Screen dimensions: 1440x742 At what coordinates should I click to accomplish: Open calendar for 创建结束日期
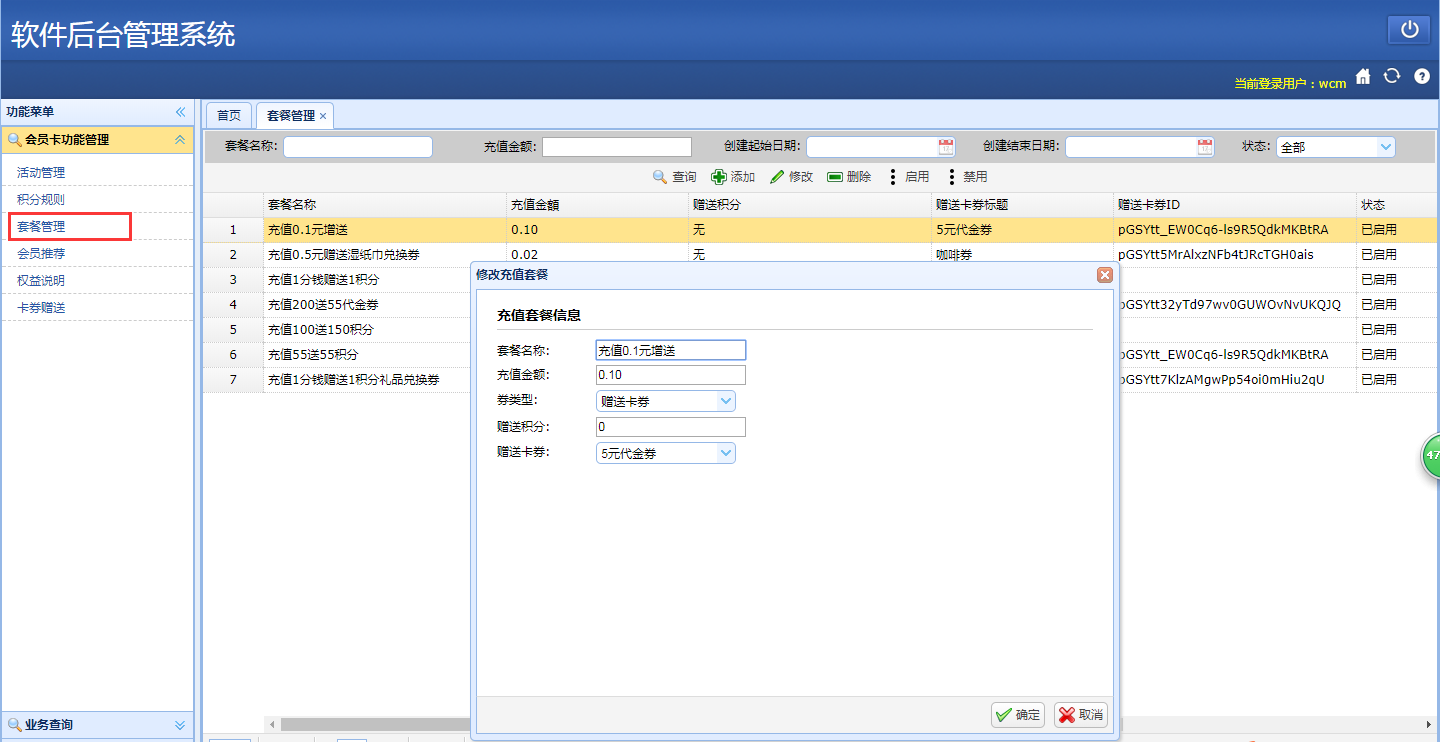(x=1205, y=147)
